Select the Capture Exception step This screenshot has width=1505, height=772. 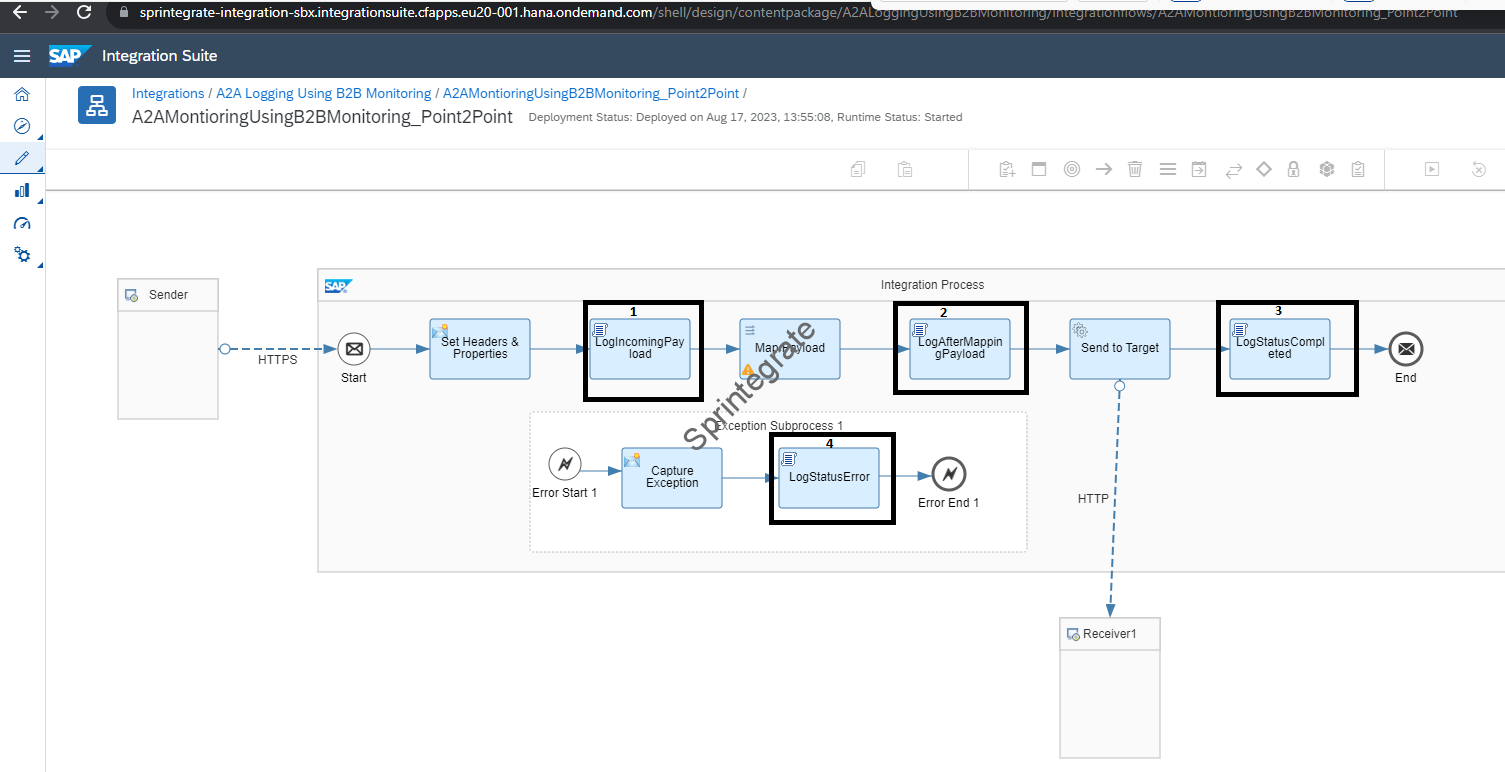coord(672,478)
